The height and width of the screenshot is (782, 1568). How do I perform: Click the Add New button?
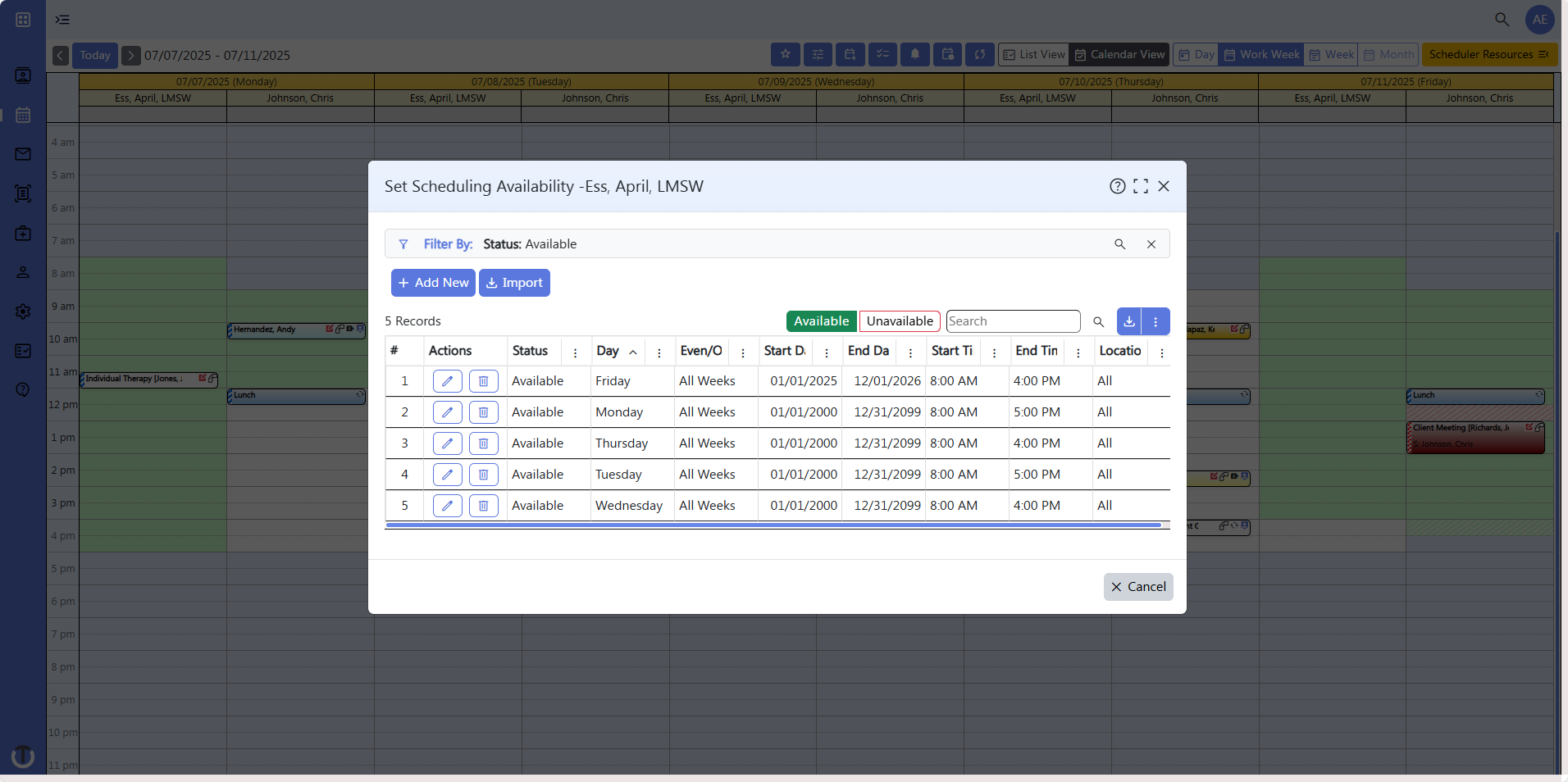(x=433, y=282)
